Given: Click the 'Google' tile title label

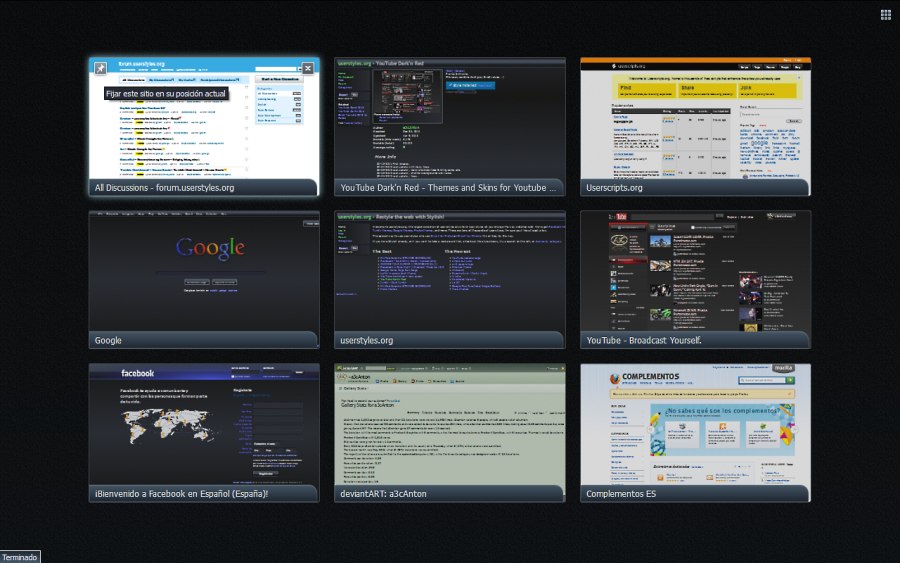Looking at the screenshot, I should [x=108, y=340].
